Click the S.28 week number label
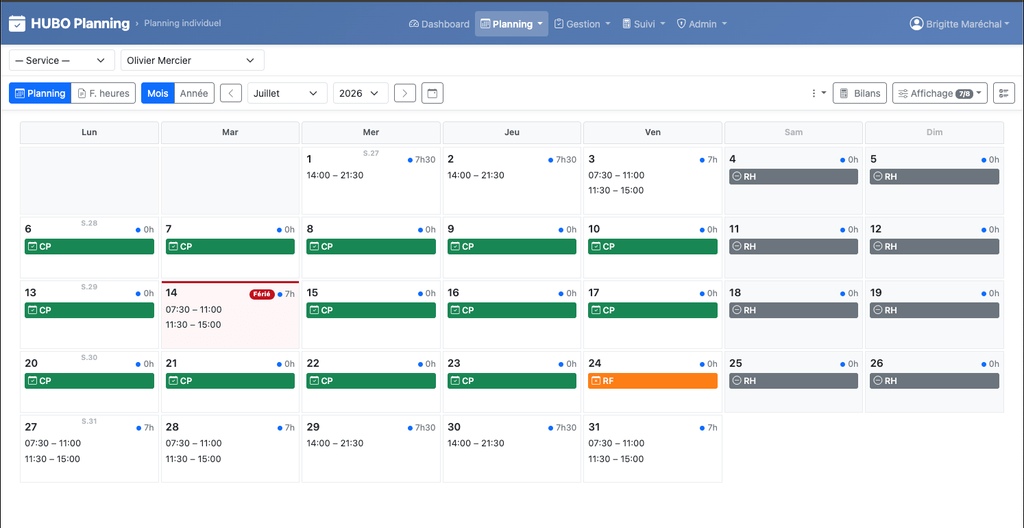 (x=89, y=223)
